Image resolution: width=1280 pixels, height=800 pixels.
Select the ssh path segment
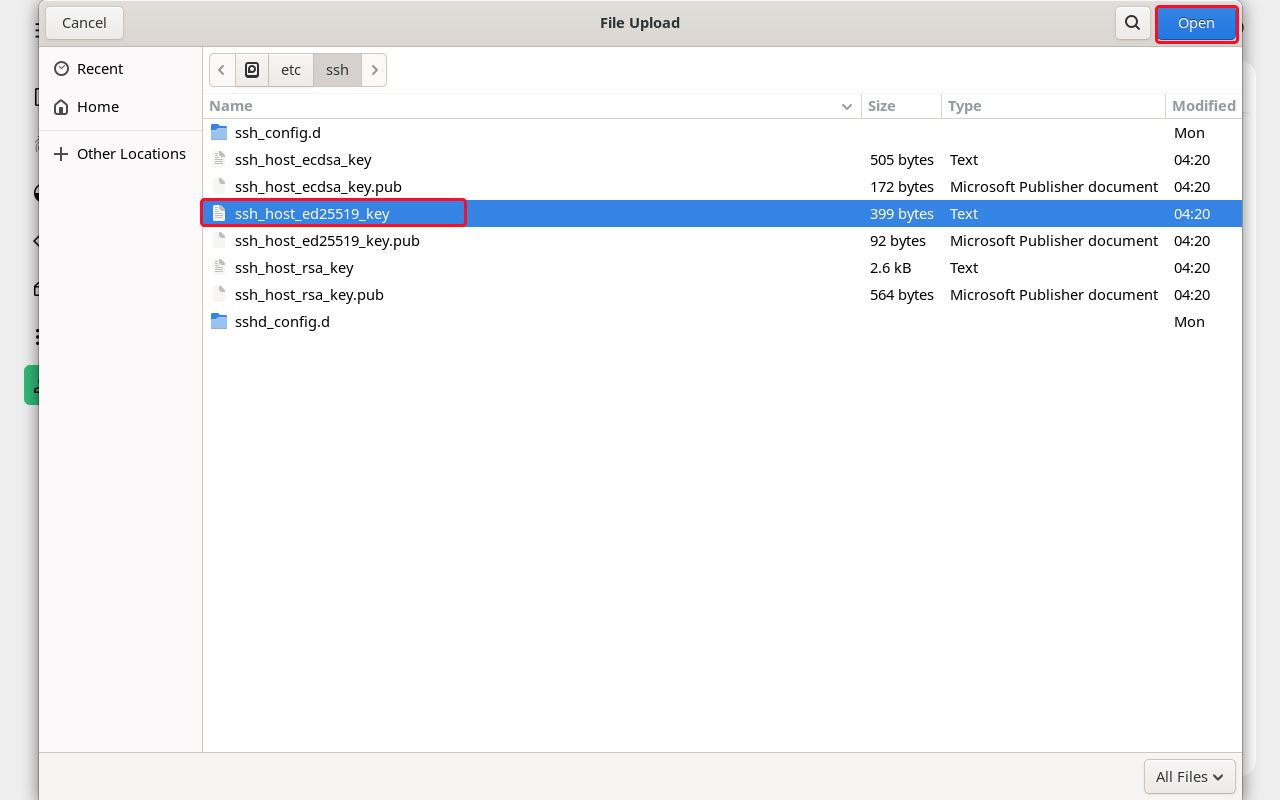click(x=337, y=70)
